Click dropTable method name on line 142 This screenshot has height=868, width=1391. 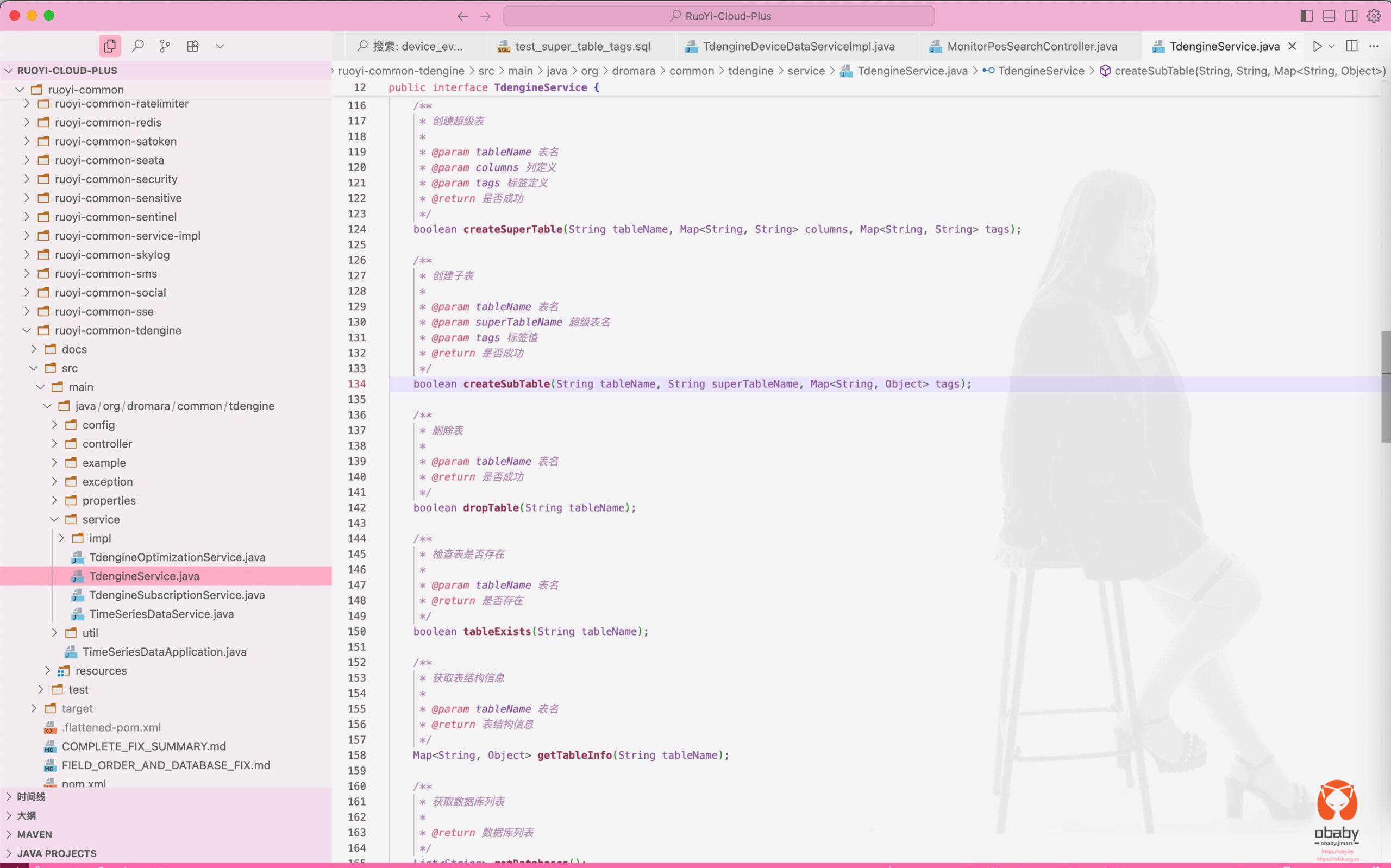coord(491,507)
